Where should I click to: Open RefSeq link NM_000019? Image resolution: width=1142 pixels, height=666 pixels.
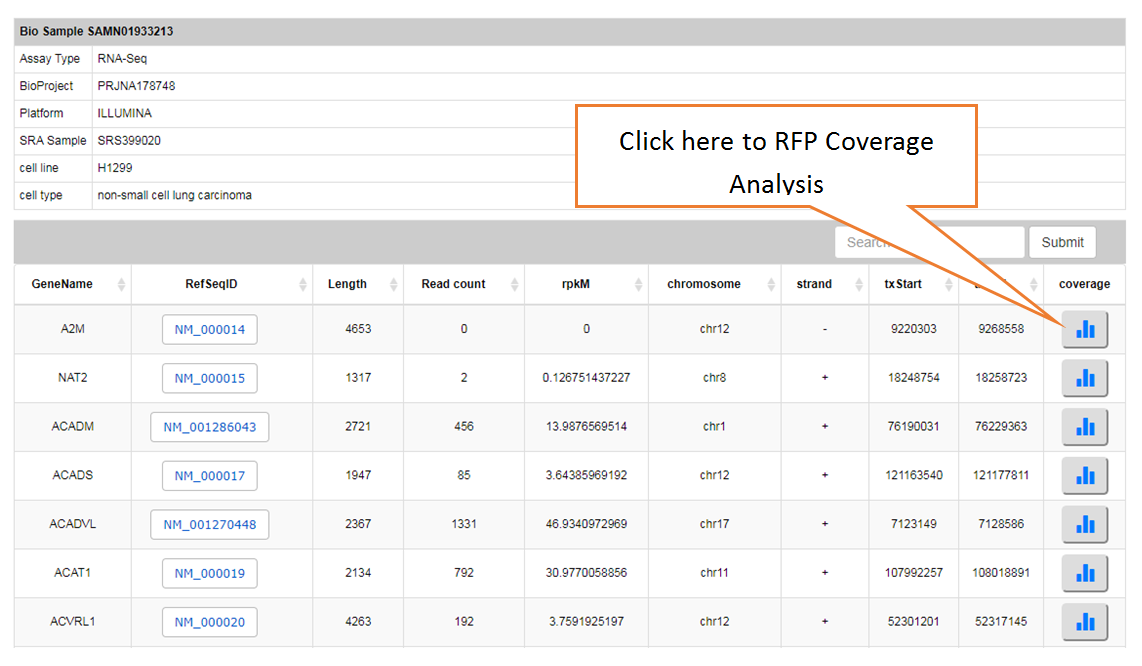[x=210, y=573]
